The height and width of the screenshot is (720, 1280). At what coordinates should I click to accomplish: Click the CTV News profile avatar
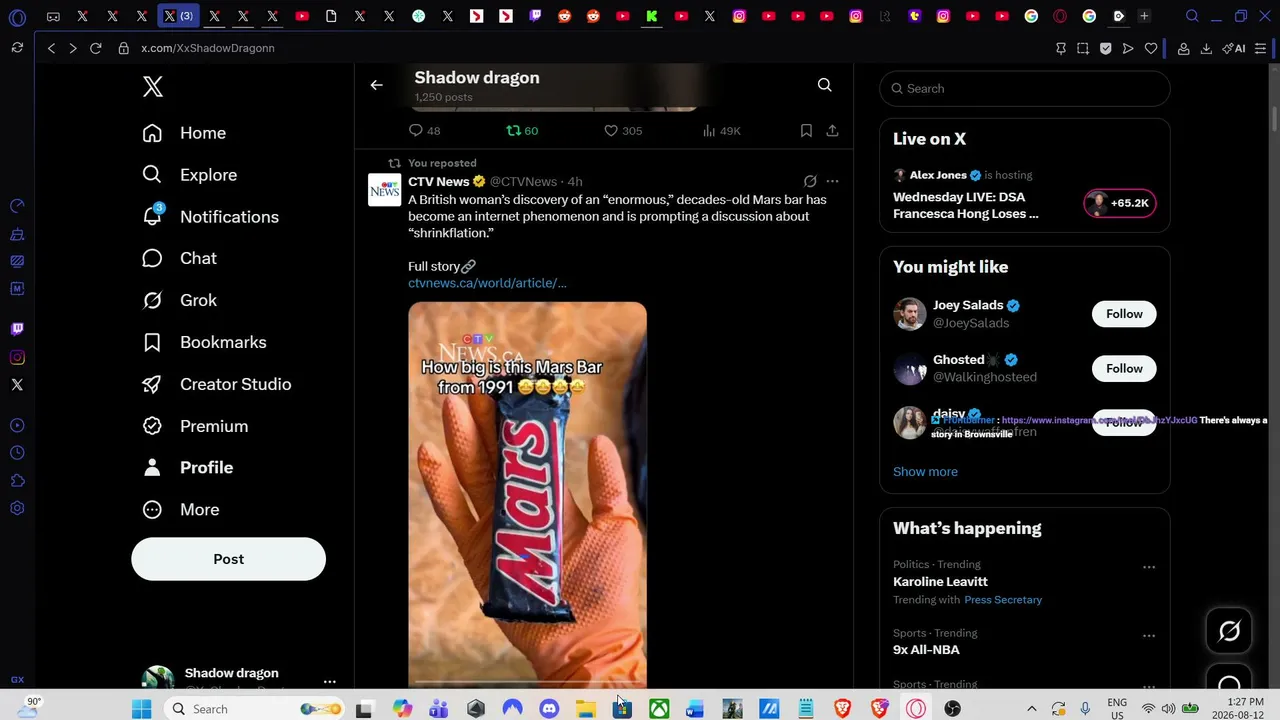(x=385, y=190)
